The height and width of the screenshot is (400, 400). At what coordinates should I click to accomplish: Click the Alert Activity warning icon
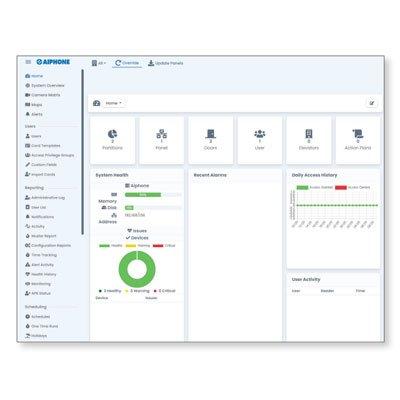[x=28, y=265]
